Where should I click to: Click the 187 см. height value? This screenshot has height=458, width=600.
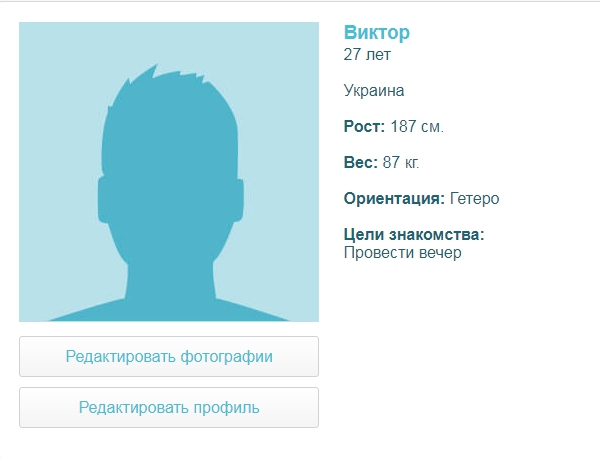pos(417,126)
